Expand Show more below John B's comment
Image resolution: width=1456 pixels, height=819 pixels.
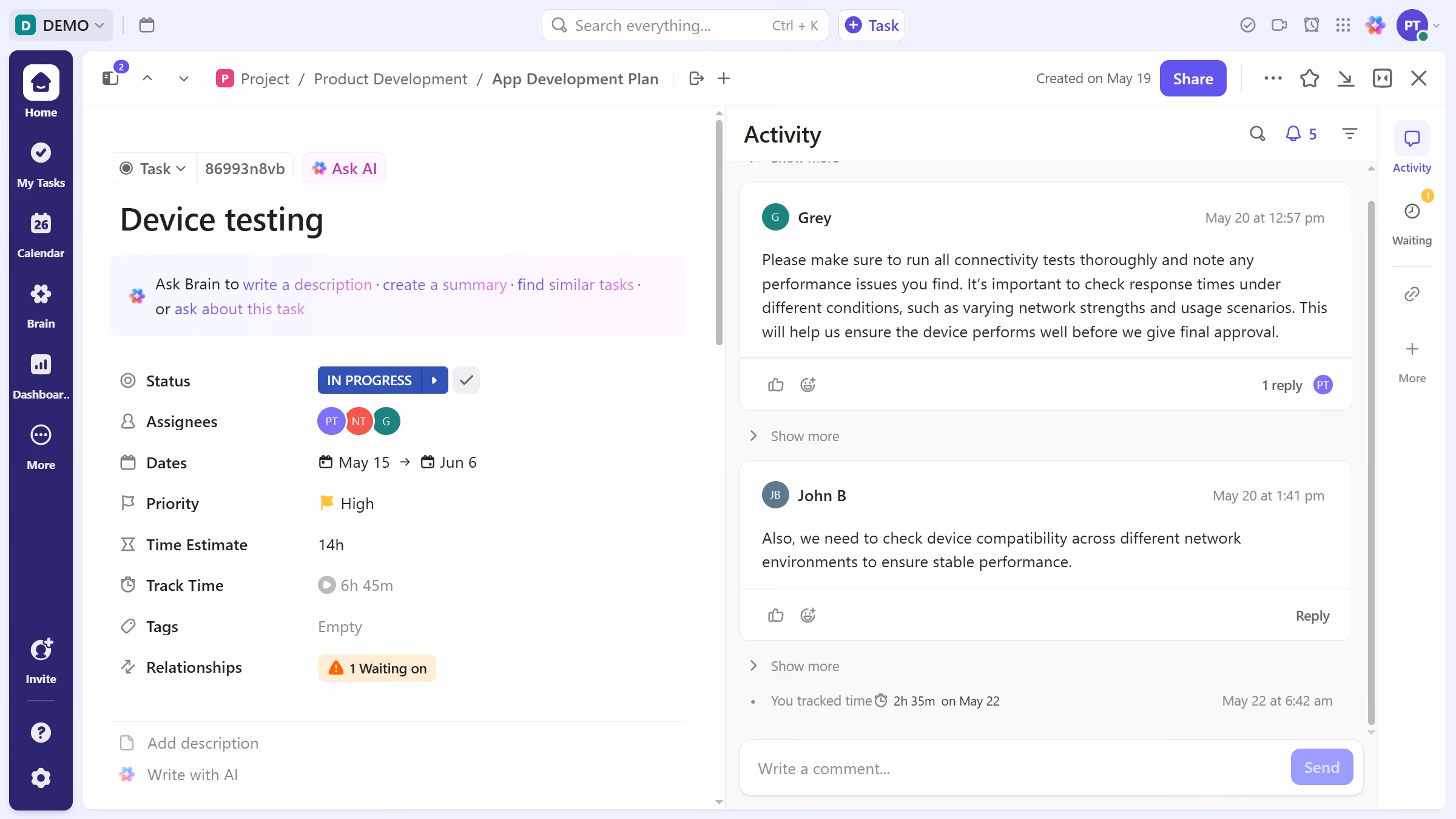click(795, 666)
